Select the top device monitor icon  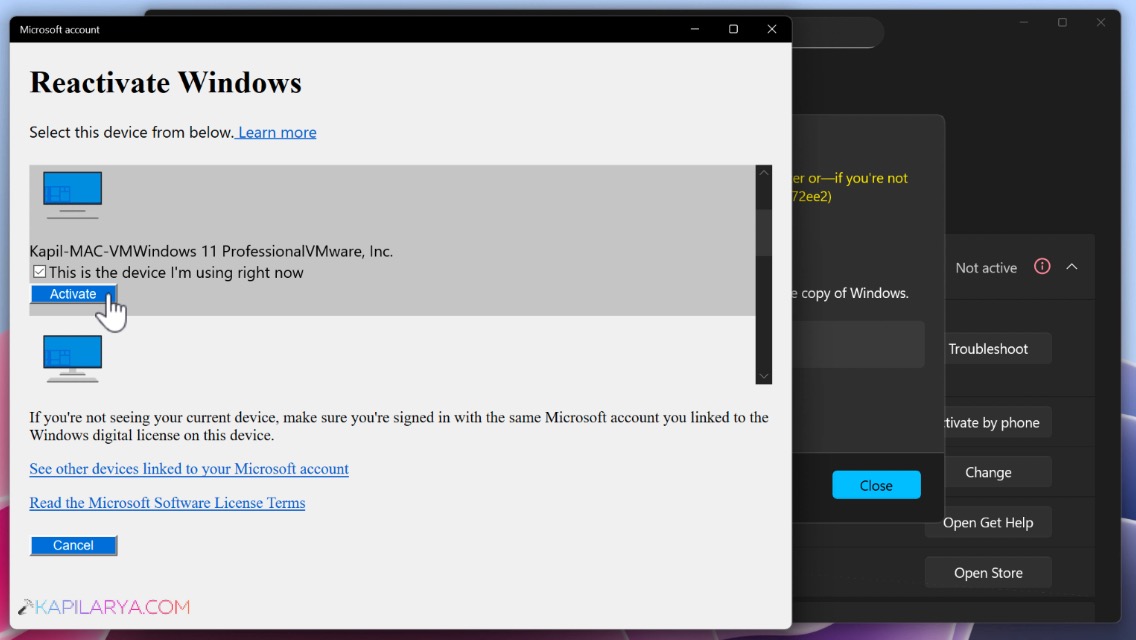[x=71, y=192]
